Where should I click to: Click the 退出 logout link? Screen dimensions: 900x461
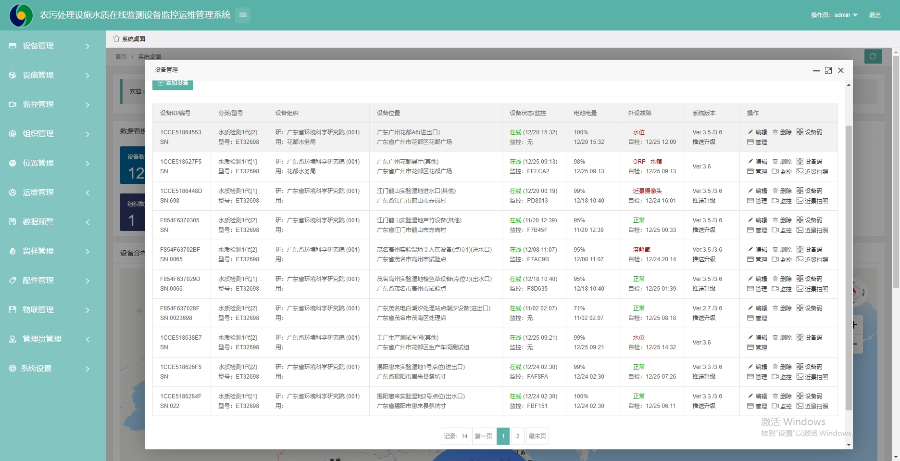(874, 15)
